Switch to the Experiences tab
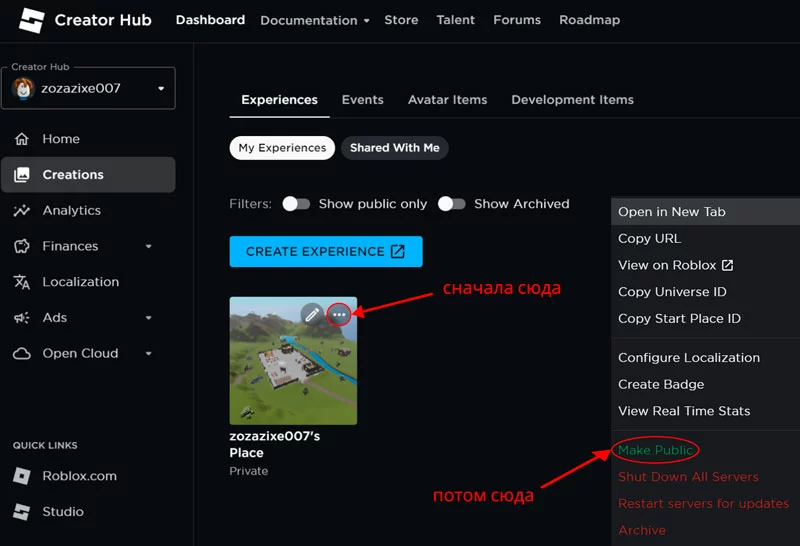Screen dimensions: 800x546 (x=280, y=100)
